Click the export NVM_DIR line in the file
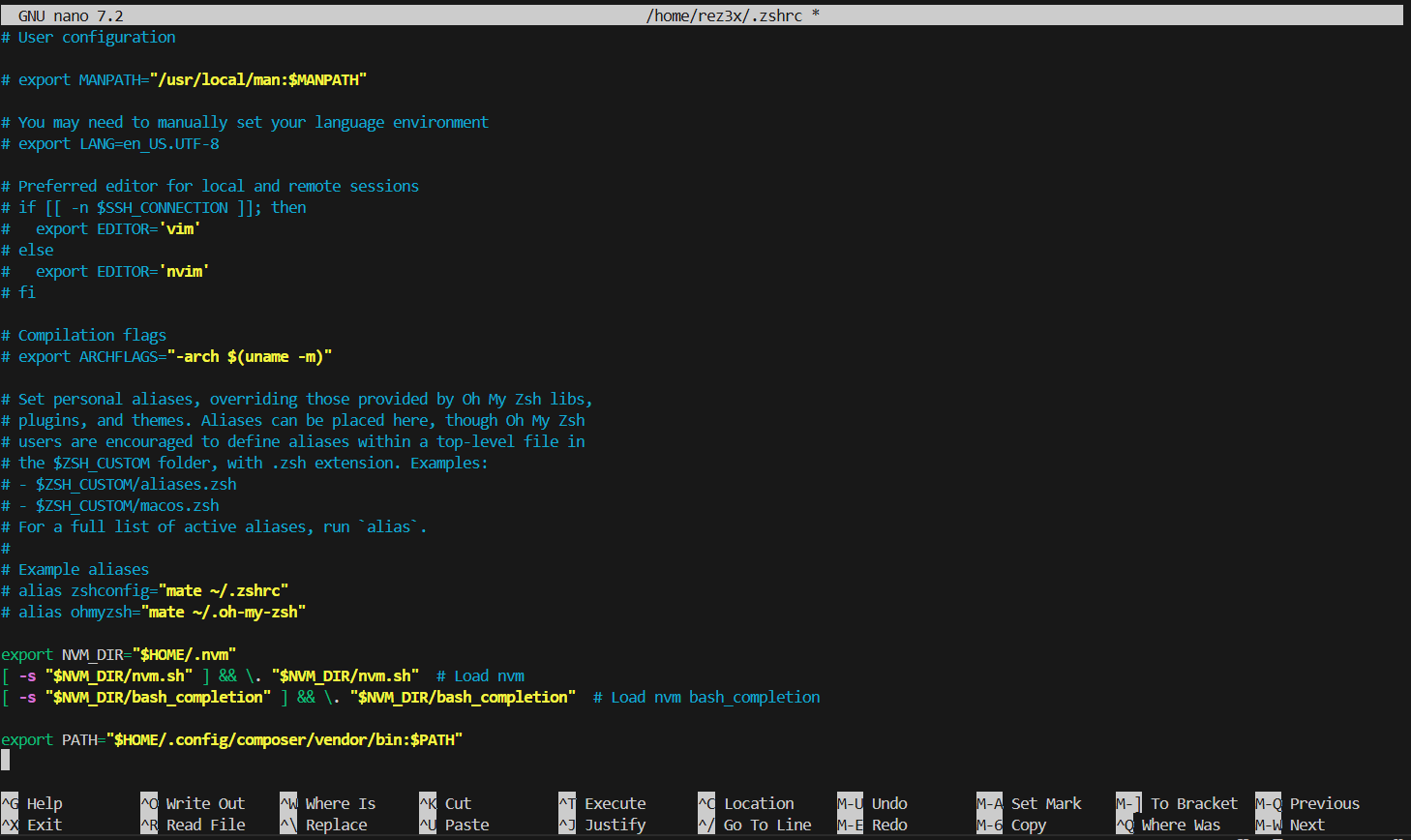Viewport: 1411px width, 840px height. [x=116, y=654]
